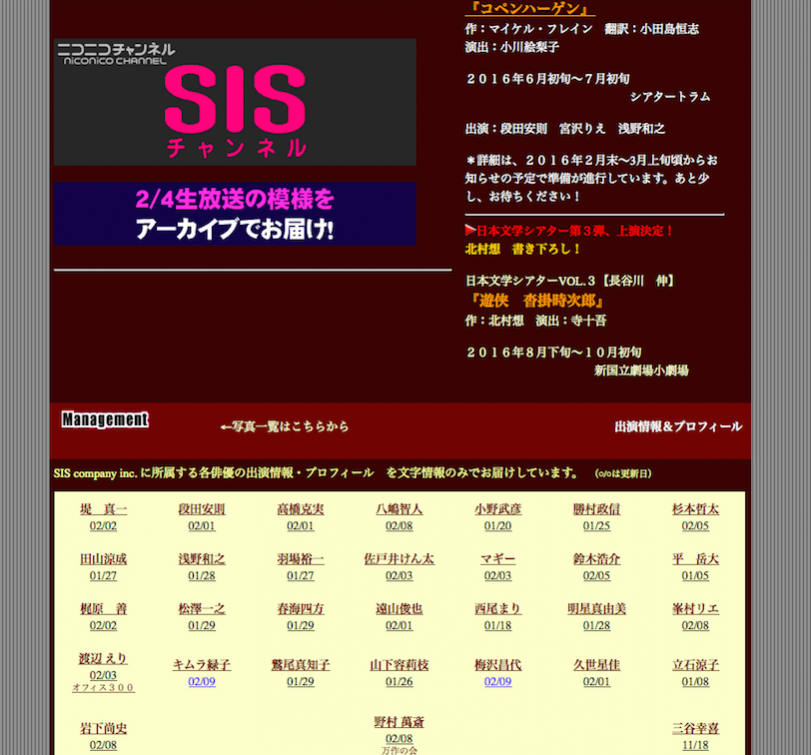811x755 pixels.
Task: Click the 02/09 date under キムラ緑子
Action: (x=201, y=682)
